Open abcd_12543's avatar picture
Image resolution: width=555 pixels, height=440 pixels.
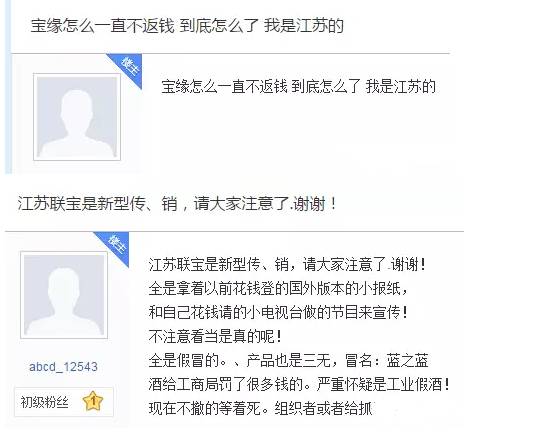pos(64,295)
